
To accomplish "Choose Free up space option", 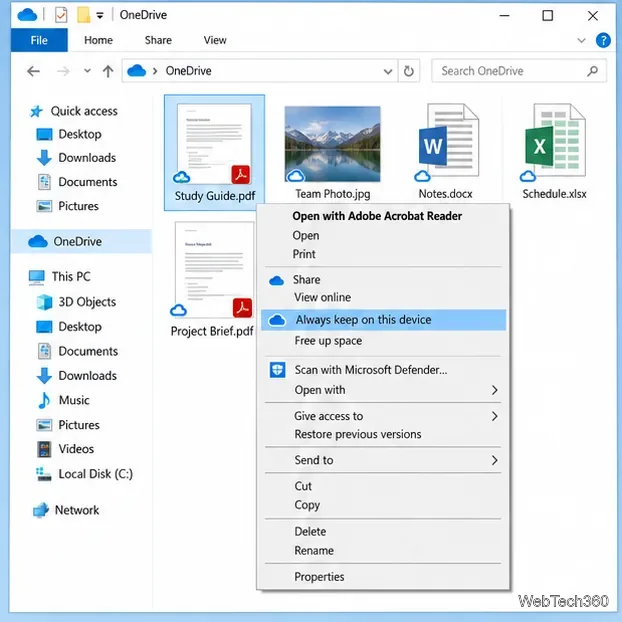I will pyautogui.click(x=328, y=341).
